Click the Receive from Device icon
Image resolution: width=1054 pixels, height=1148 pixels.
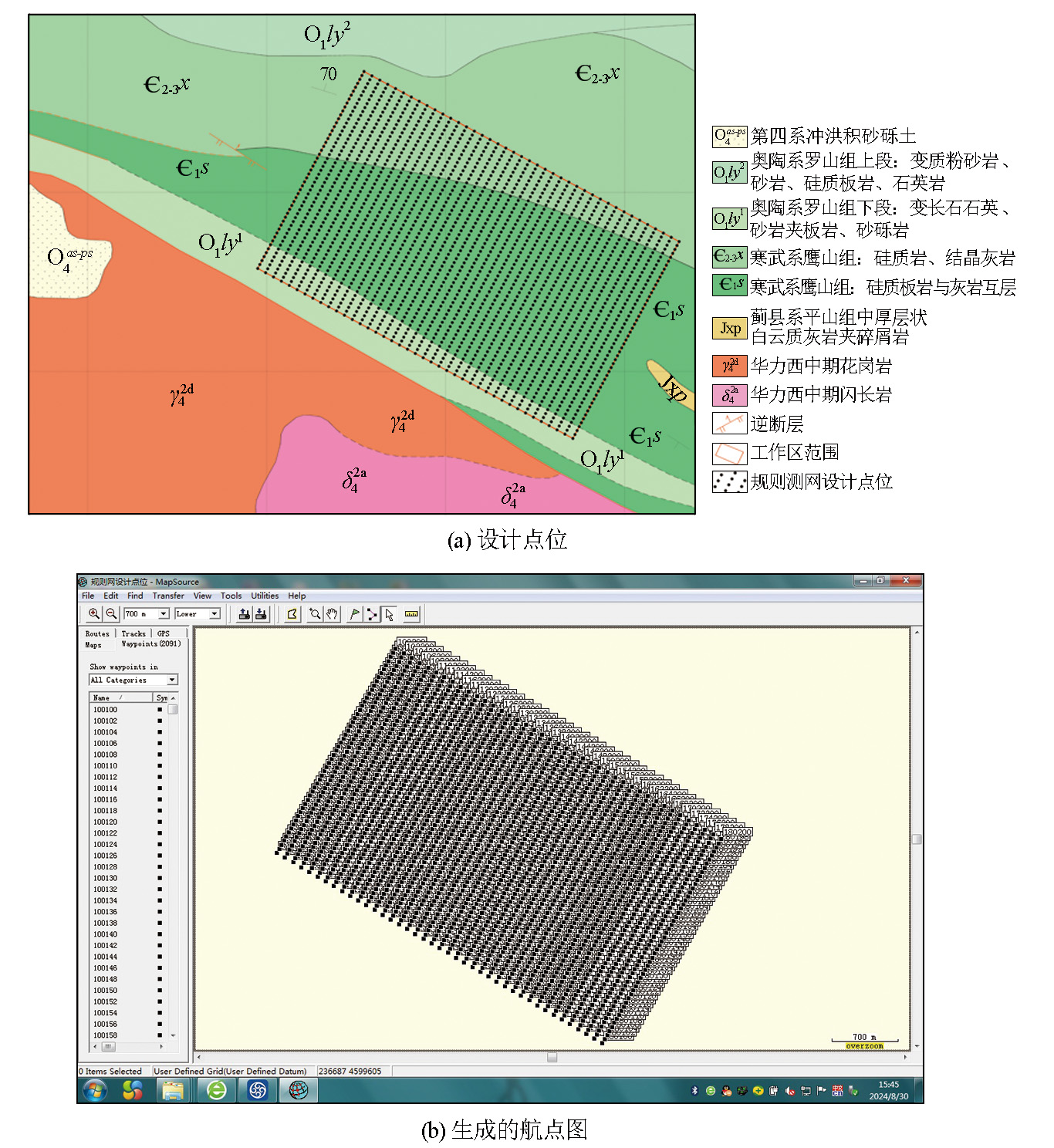pos(261,614)
